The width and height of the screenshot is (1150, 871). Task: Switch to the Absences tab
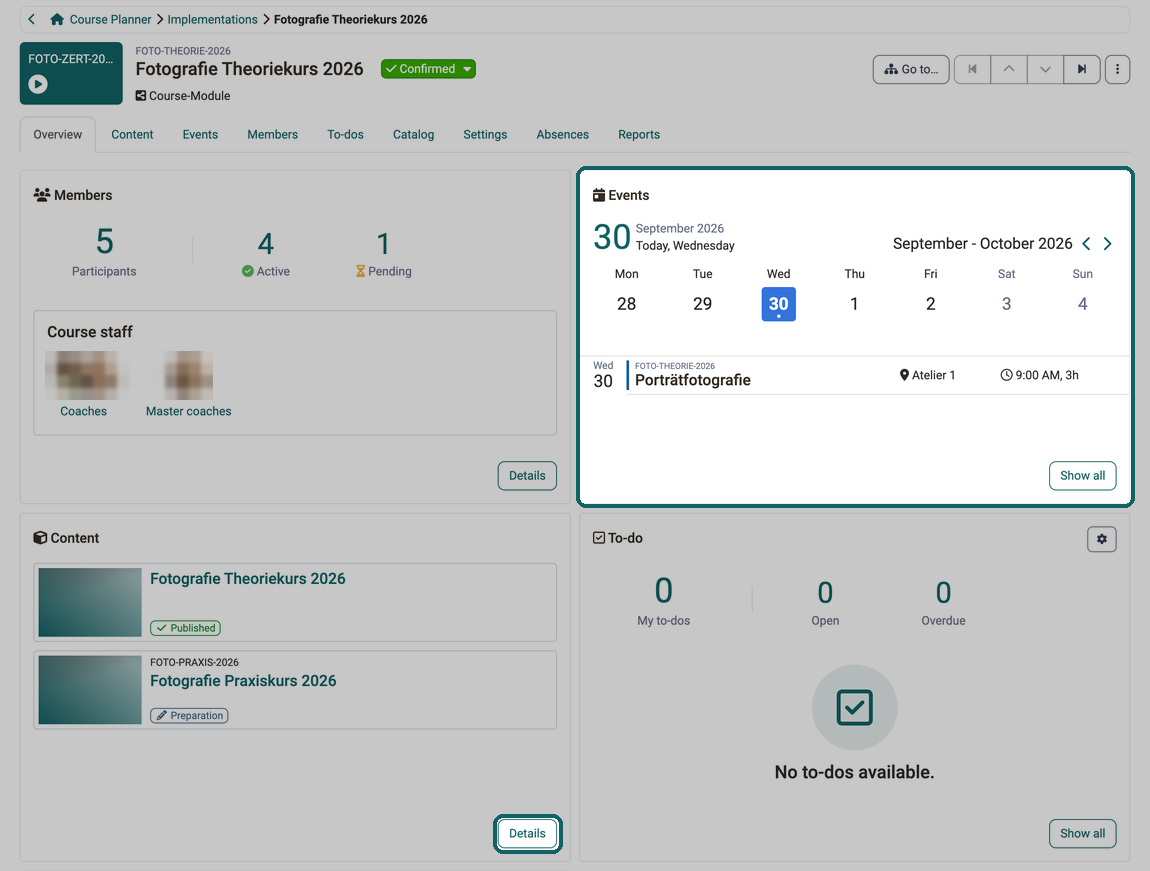(563, 135)
